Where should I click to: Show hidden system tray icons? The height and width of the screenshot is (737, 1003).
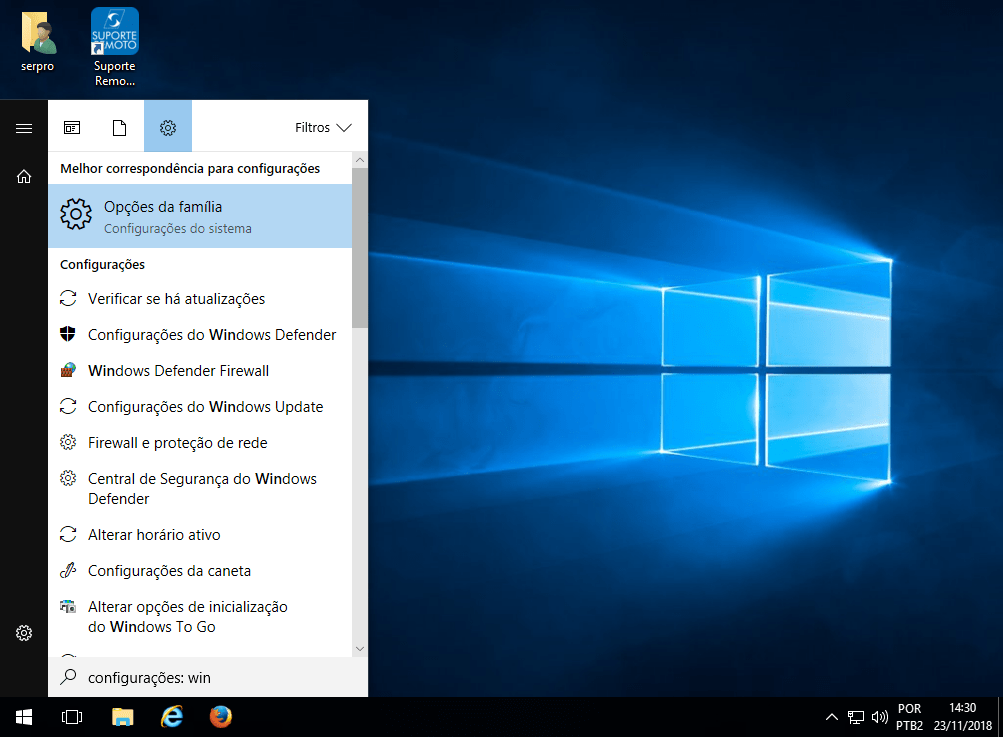[831, 716]
